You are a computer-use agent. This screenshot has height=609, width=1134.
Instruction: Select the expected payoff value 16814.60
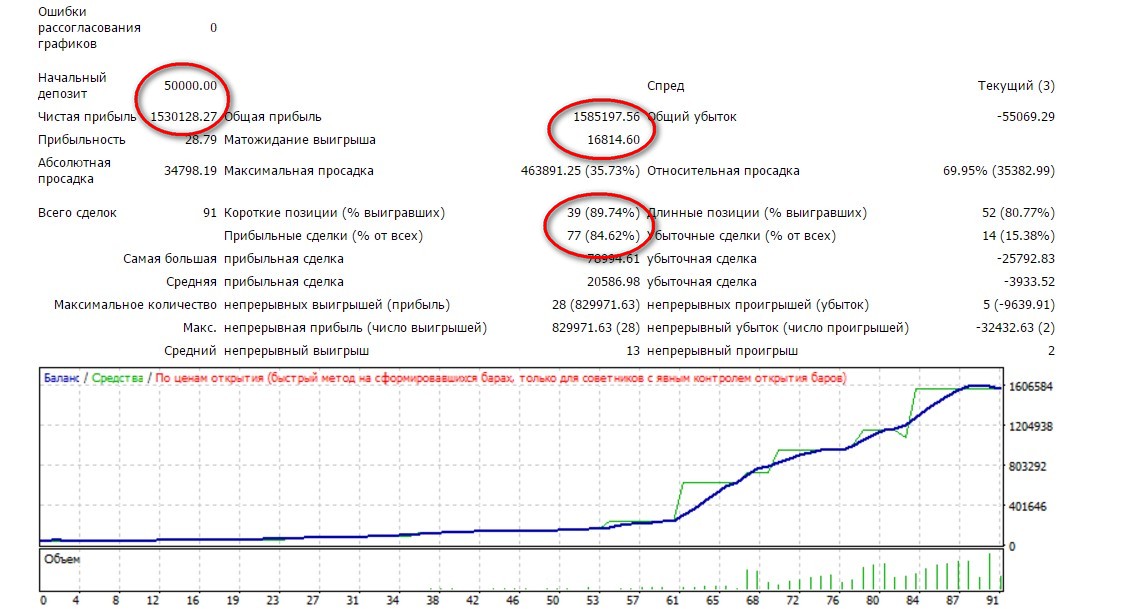pos(607,140)
